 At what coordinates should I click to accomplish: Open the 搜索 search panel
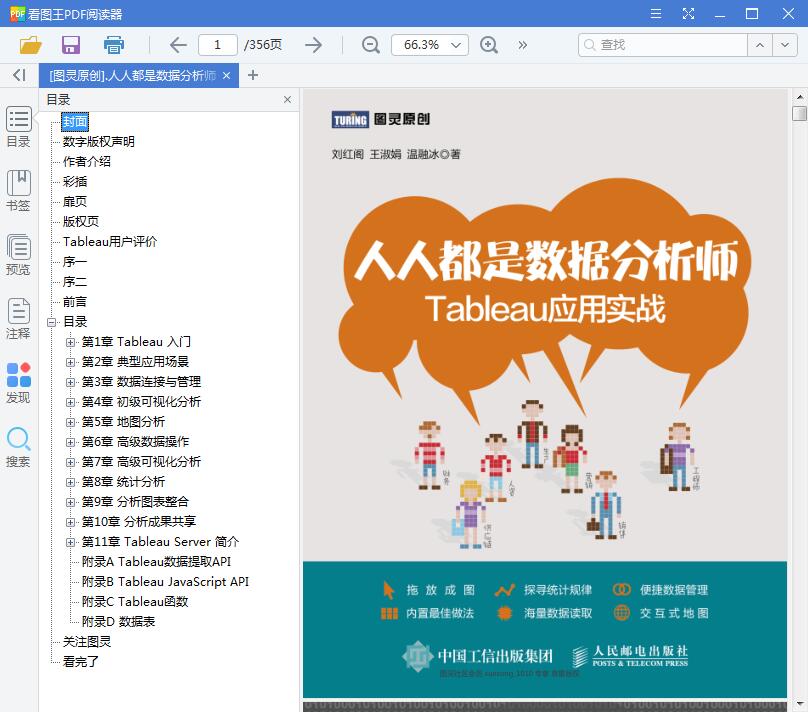[19, 447]
